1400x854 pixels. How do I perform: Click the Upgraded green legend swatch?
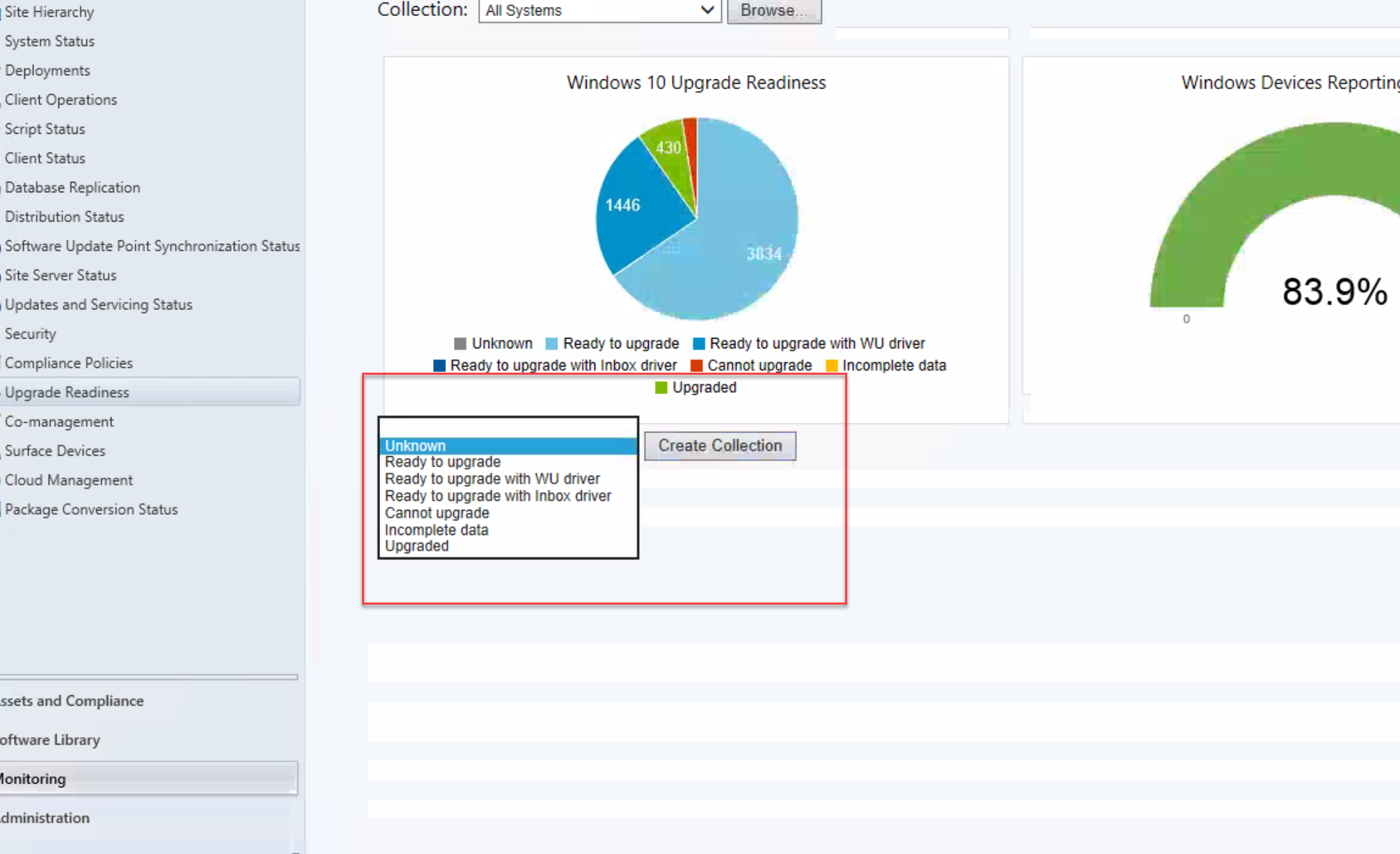coord(661,387)
